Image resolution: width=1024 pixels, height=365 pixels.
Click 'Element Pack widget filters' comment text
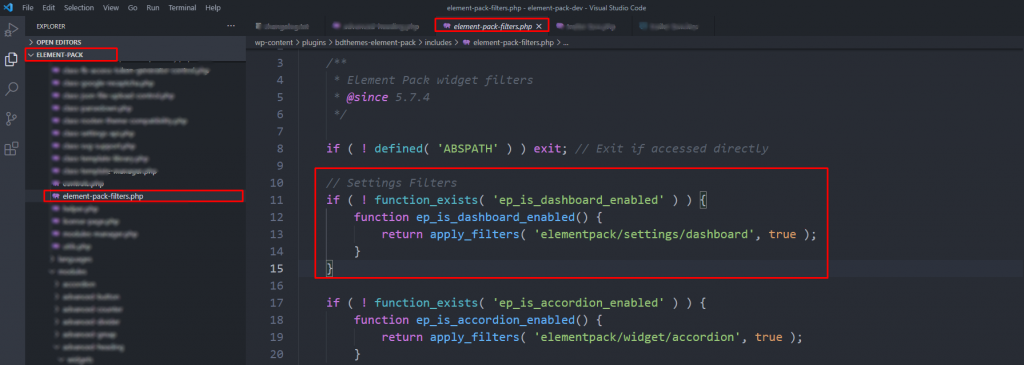pos(440,80)
